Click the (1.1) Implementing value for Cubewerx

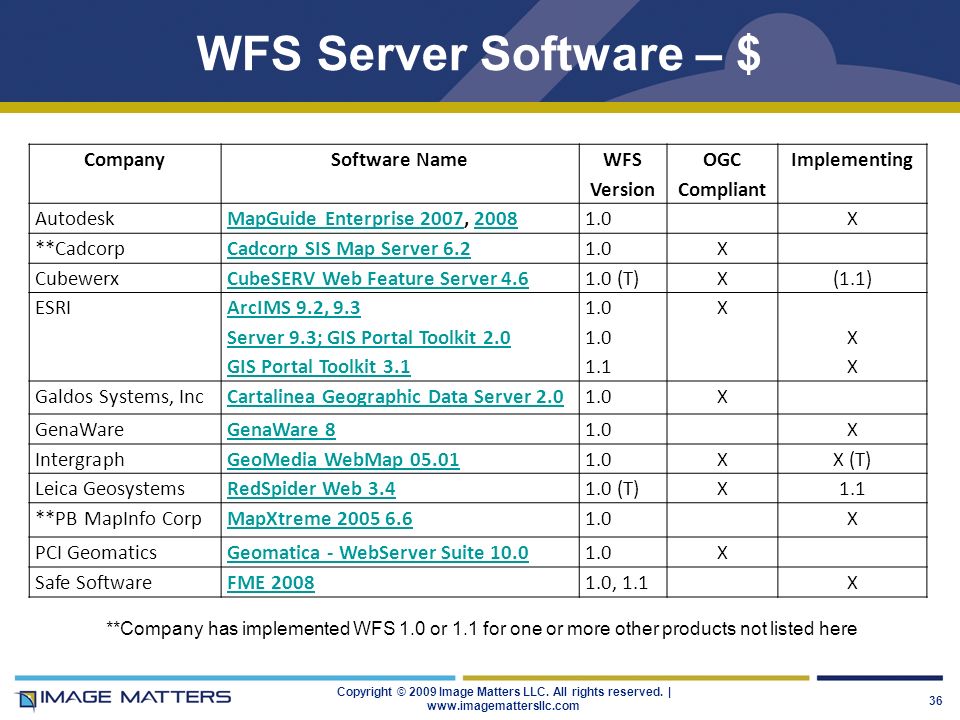pos(852,279)
